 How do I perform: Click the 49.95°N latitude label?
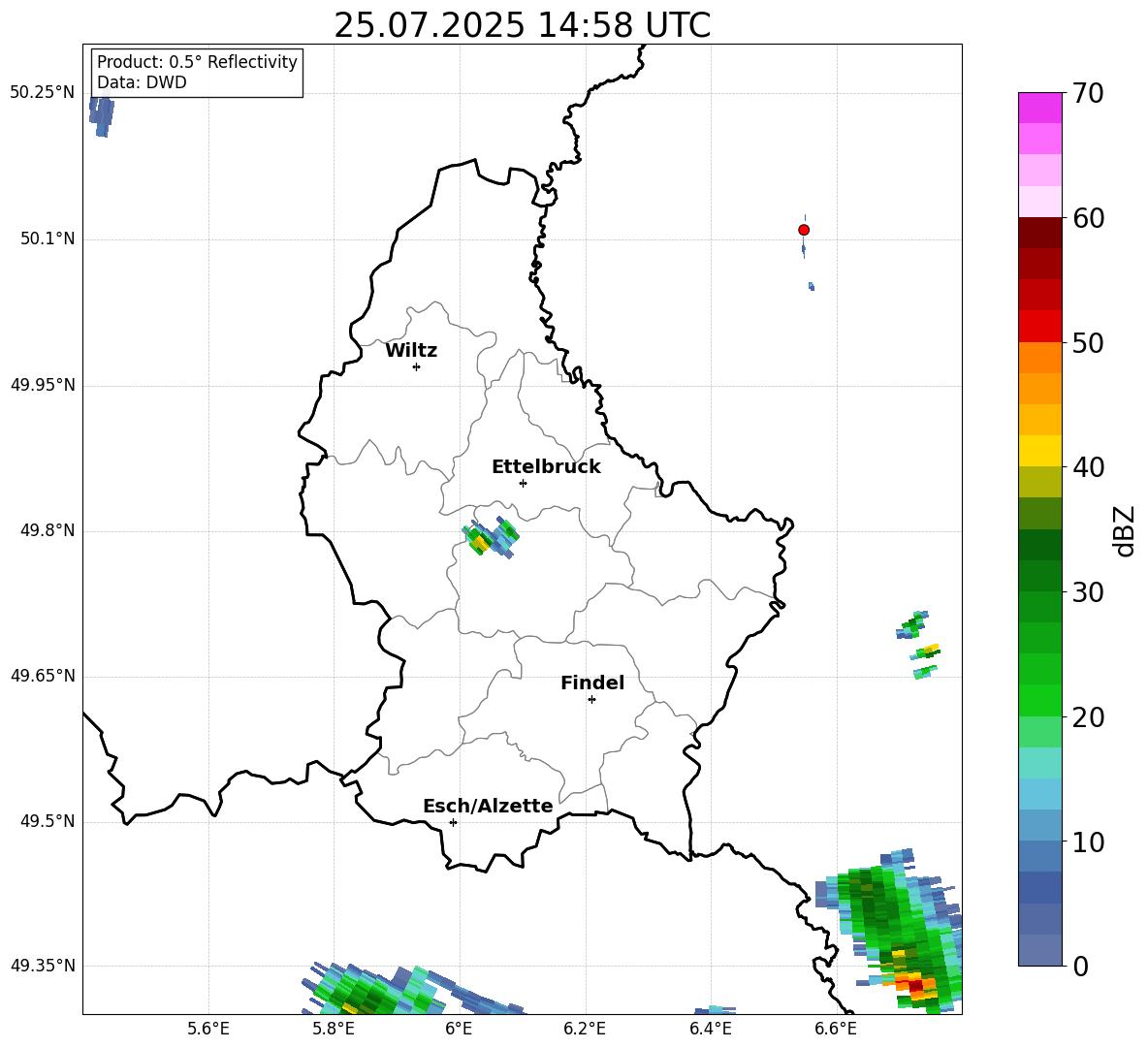coord(43,385)
